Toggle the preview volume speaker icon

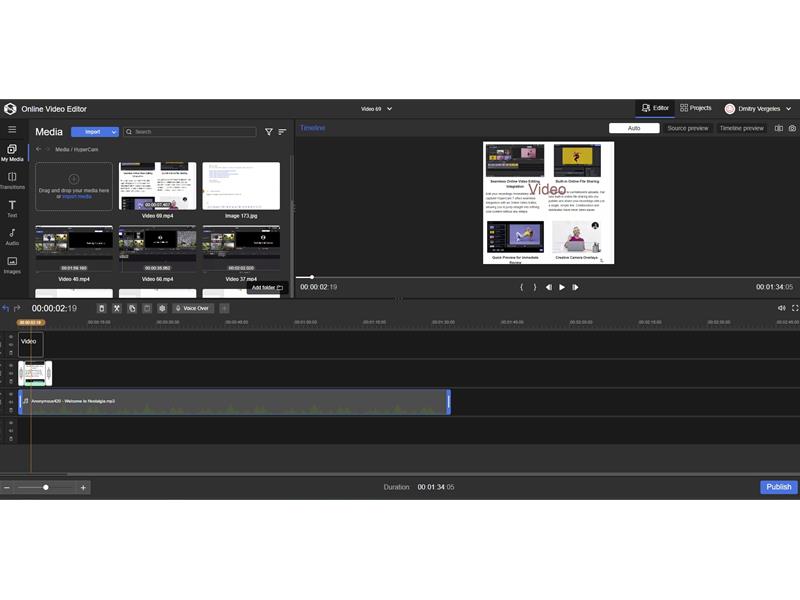coord(781,308)
